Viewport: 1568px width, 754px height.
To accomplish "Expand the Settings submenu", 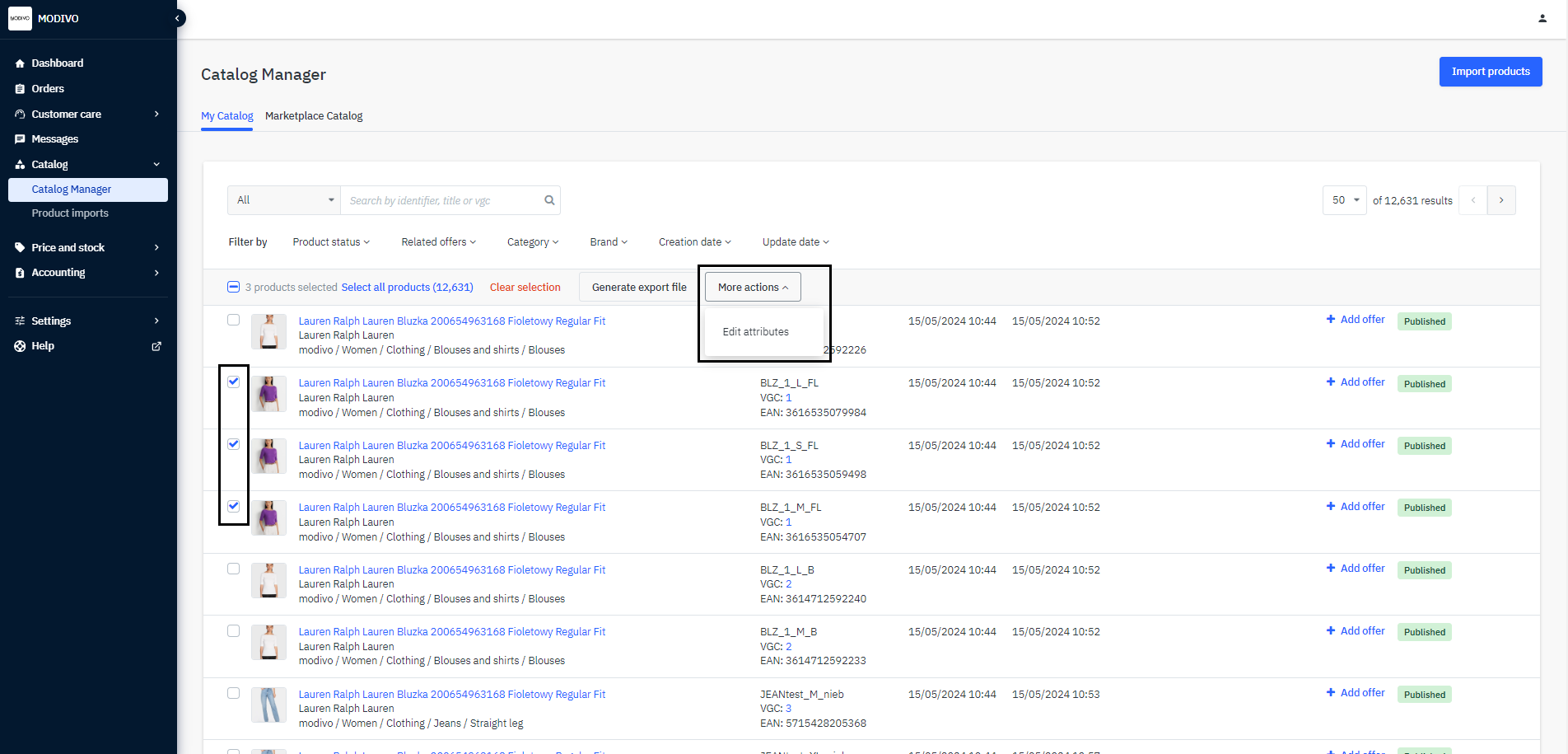I will click(x=156, y=321).
